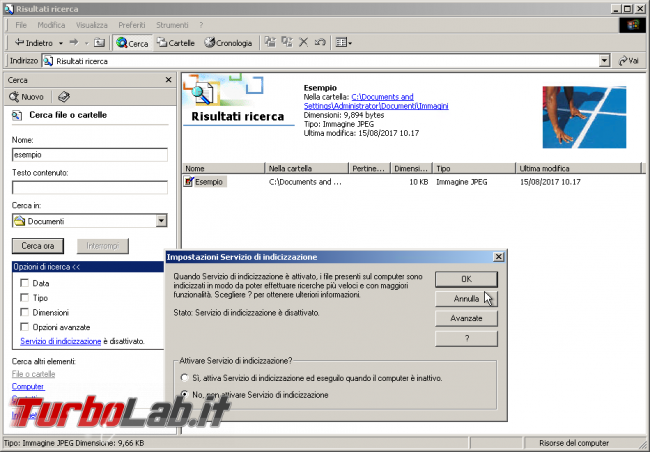Click the 15/08/2017 10.17 date cell in results

coord(550,182)
